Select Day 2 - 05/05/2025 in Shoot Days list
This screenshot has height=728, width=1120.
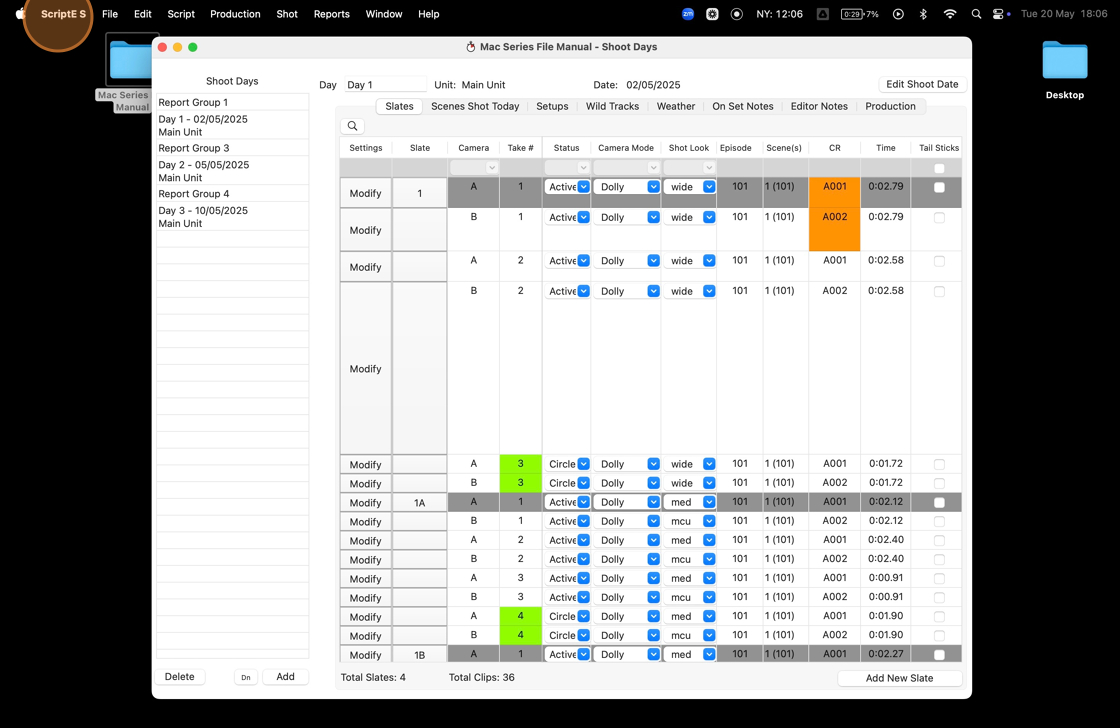[232, 171]
